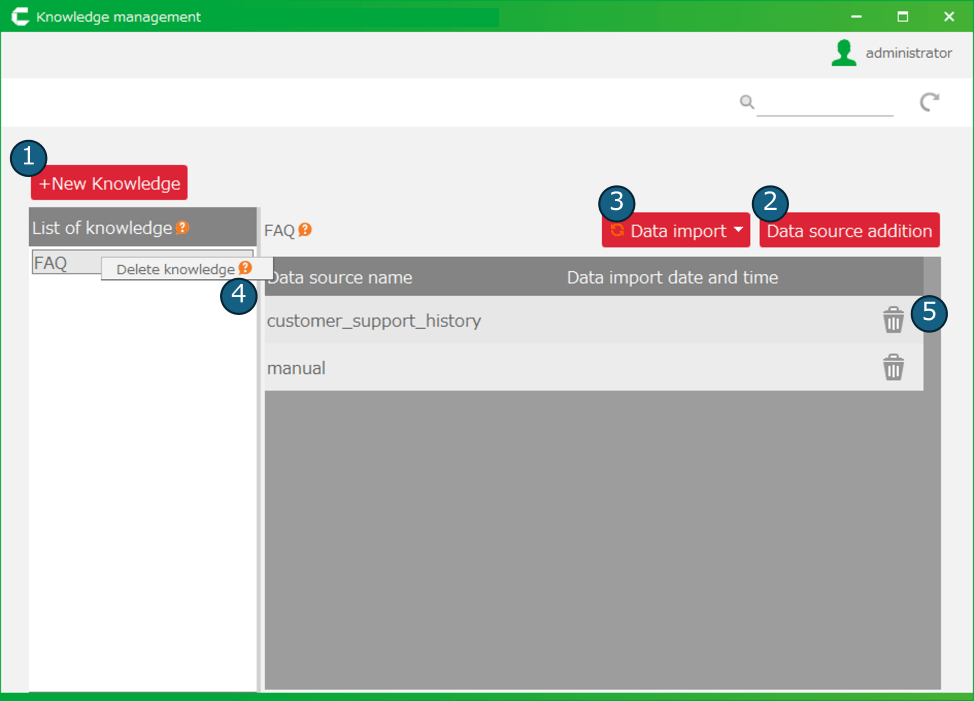Screen dimensions: 974x701
Task: Click the app logo in title bar
Action: [x=19, y=17]
